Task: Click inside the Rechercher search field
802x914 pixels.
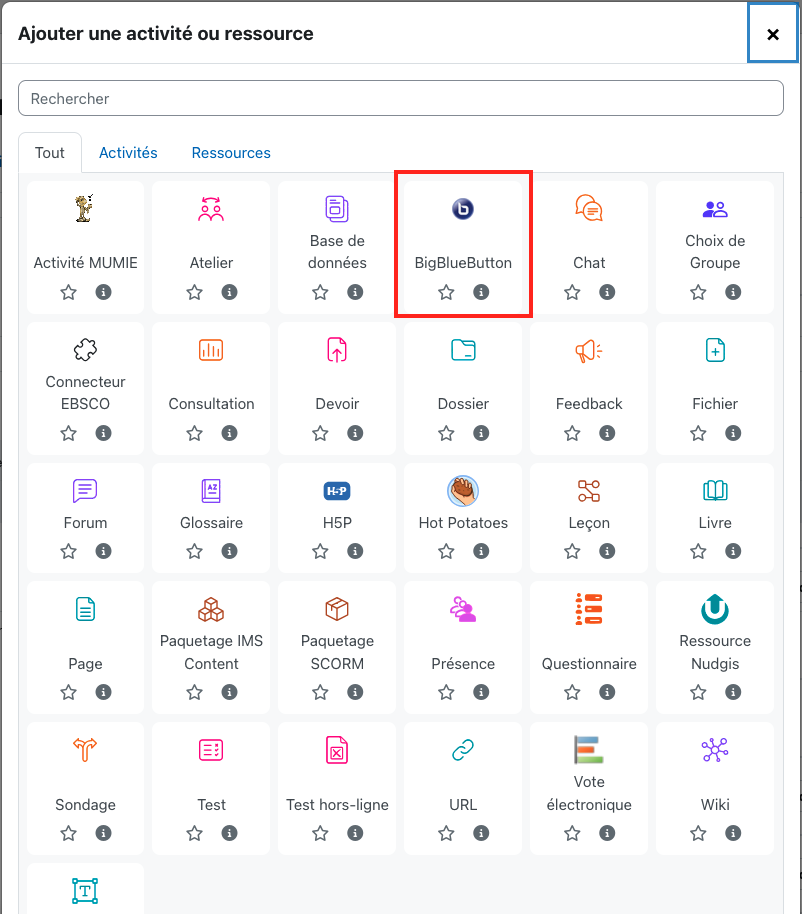Action: tap(400, 97)
